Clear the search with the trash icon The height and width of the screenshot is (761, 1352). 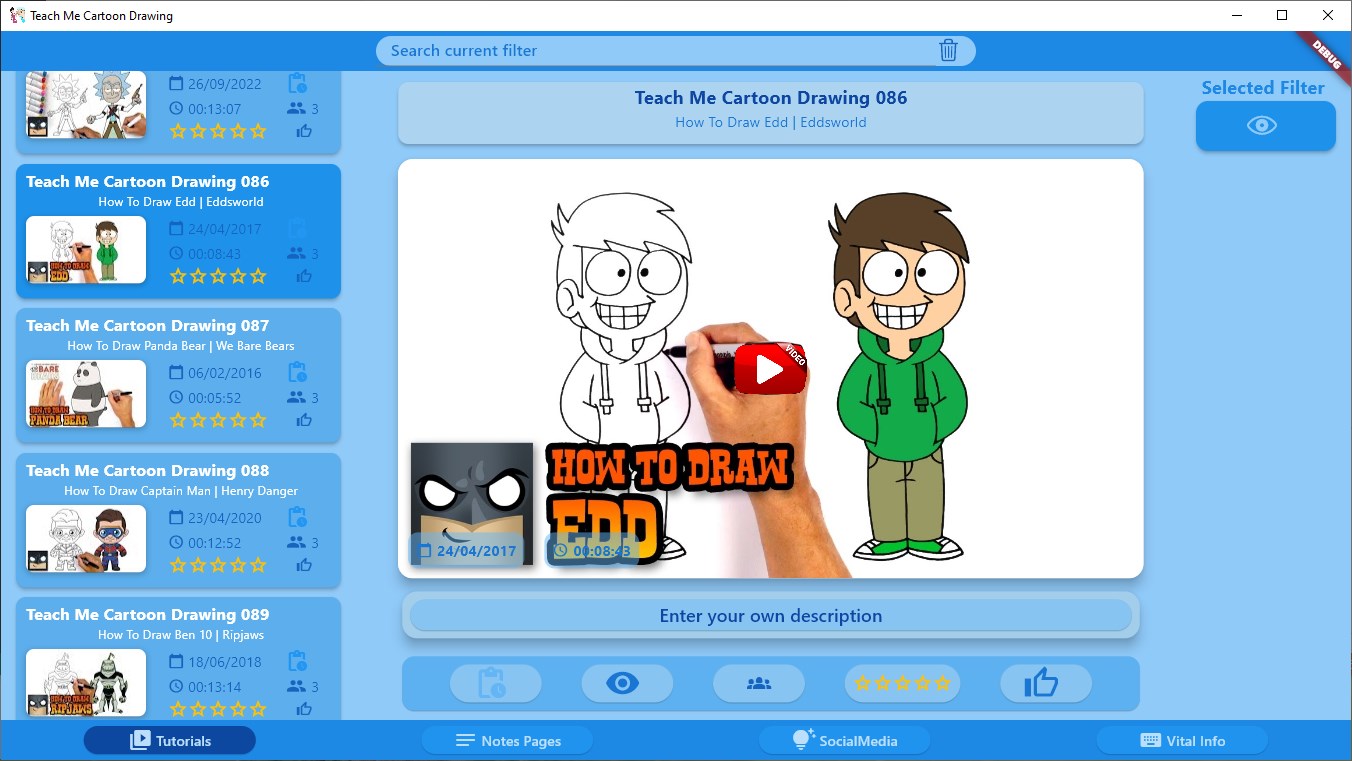click(949, 51)
